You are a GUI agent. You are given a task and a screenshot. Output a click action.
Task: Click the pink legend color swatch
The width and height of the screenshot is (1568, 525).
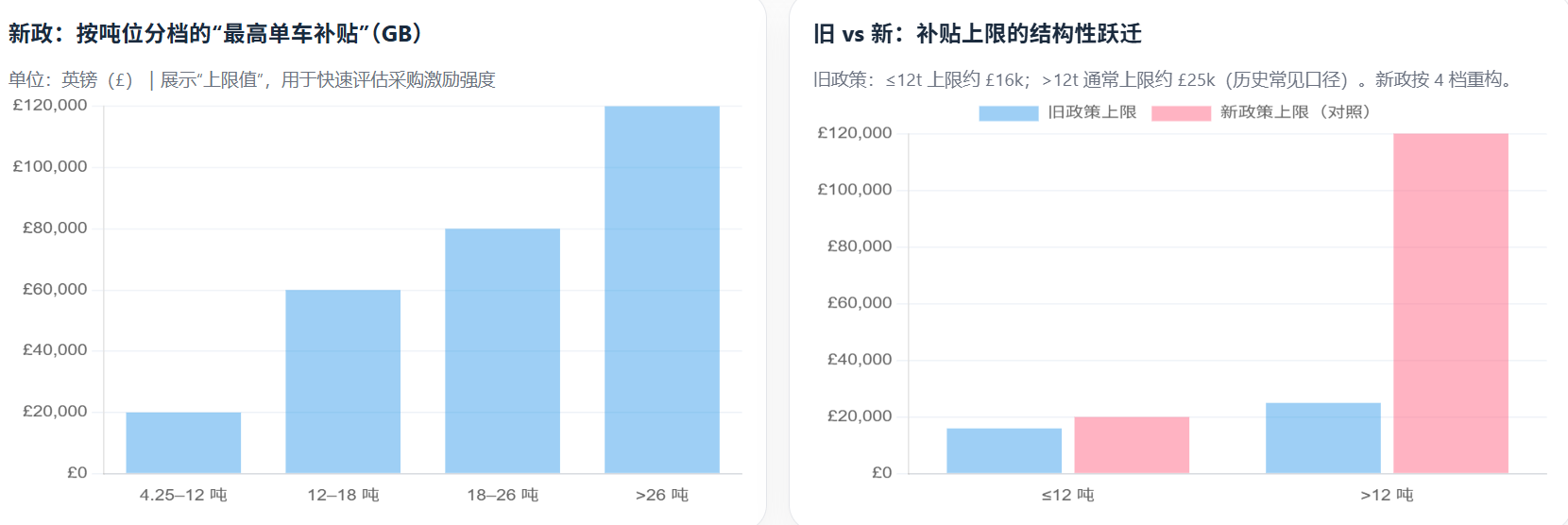coord(1181,113)
